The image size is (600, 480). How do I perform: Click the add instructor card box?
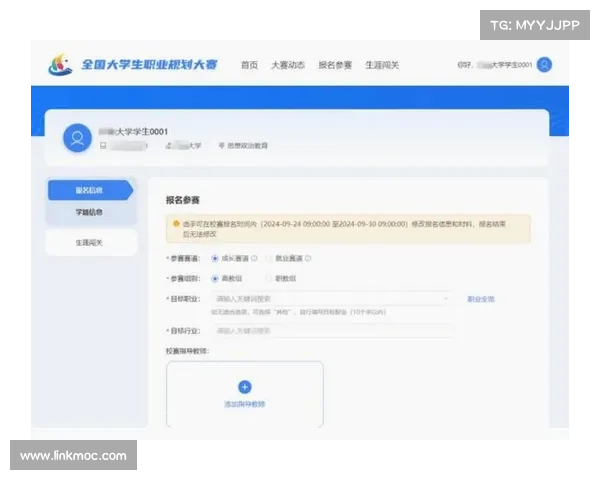click(245, 394)
